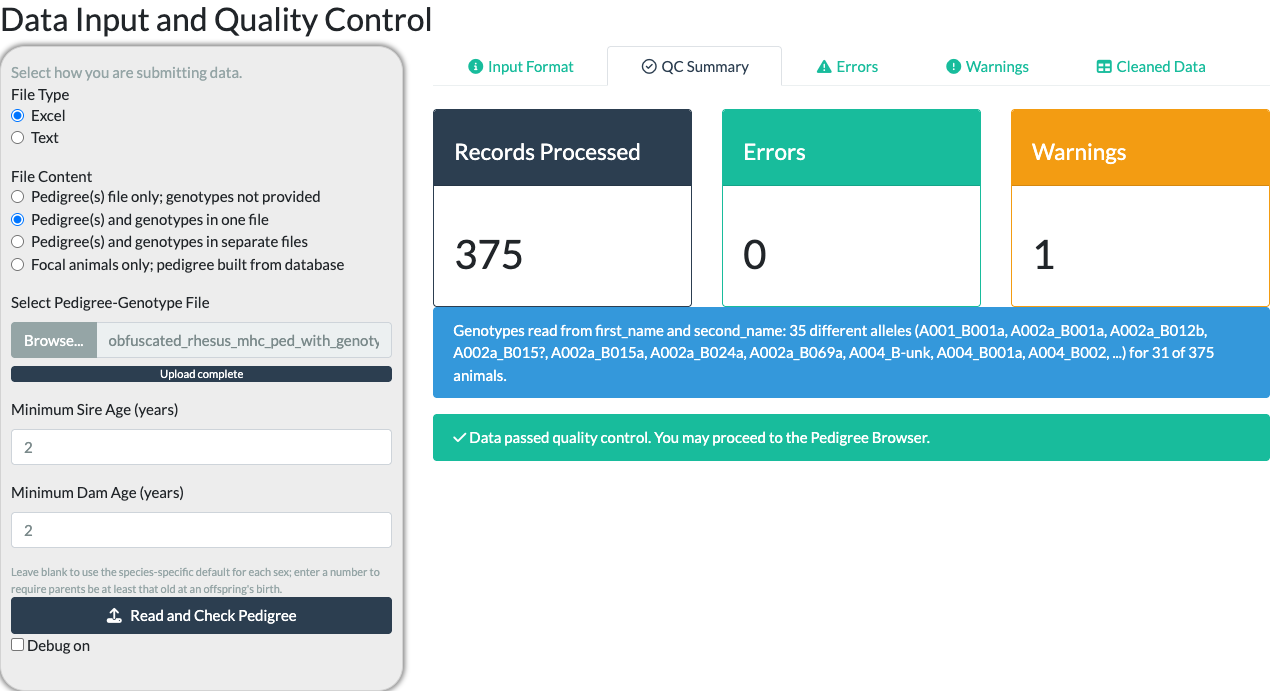This screenshot has width=1270, height=691.
Task: Click the warning triangle icon beside Errors
Action: [x=824, y=67]
